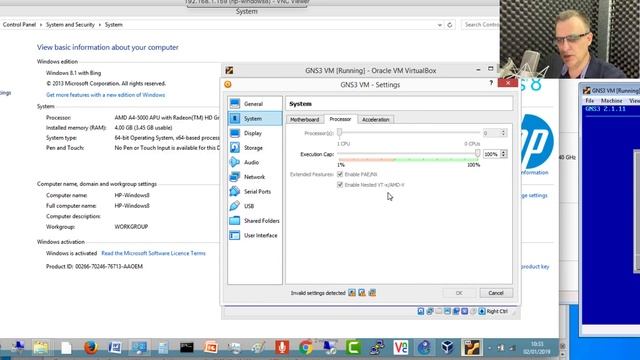Switch to the Processor tab
This screenshot has height=360, width=640.
[340, 119]
